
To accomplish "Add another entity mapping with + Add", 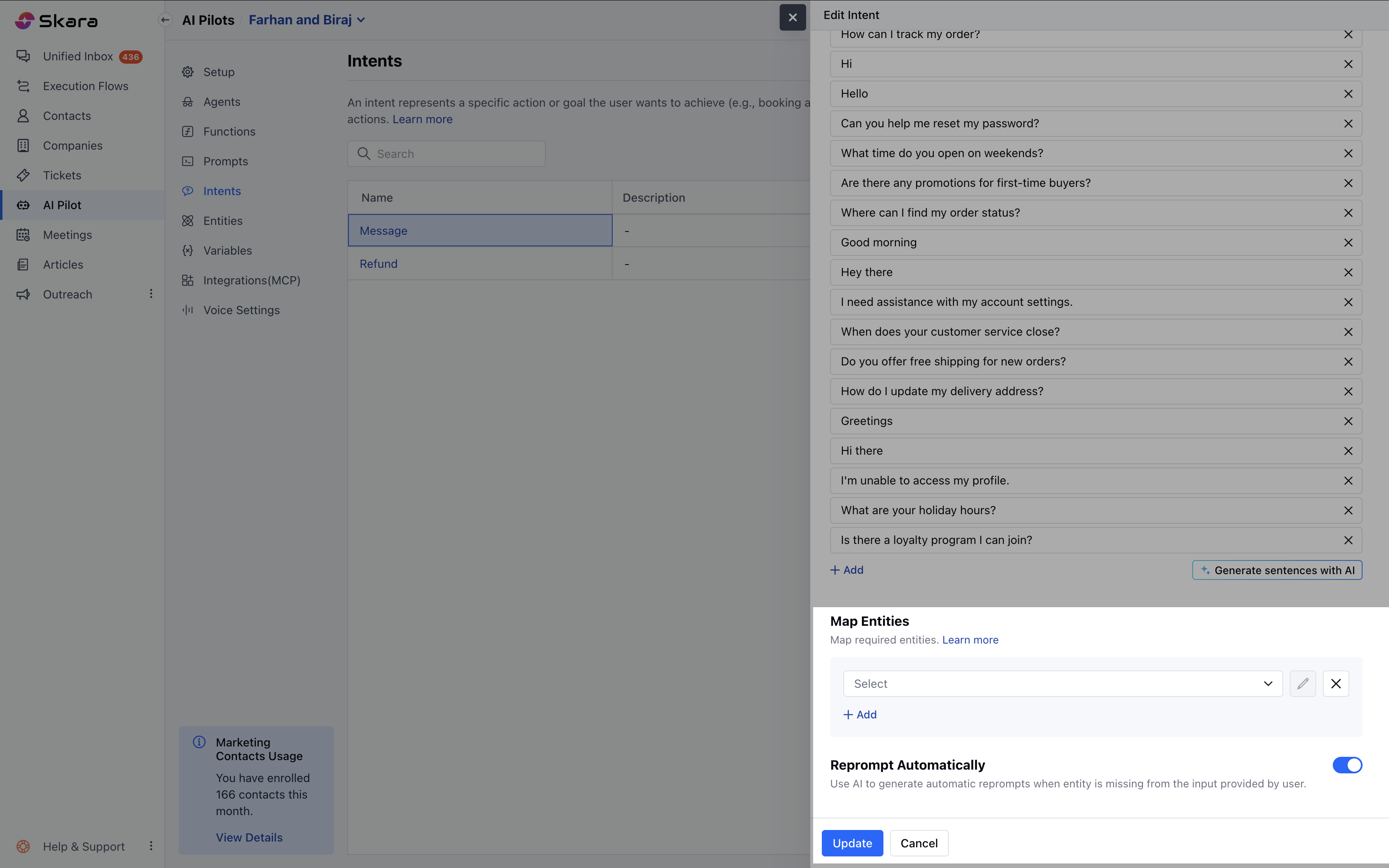I will click(x=860, y=715).
